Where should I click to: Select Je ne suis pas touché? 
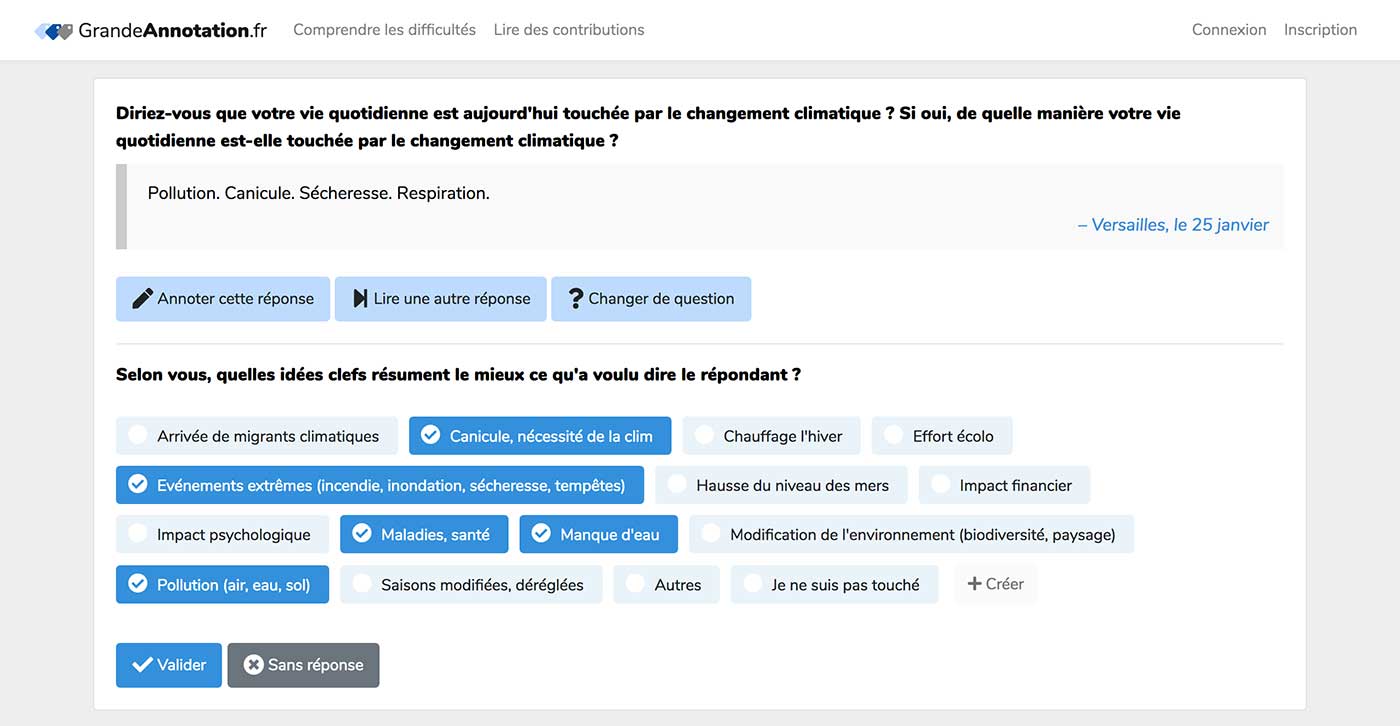click(x=834, y=585)
